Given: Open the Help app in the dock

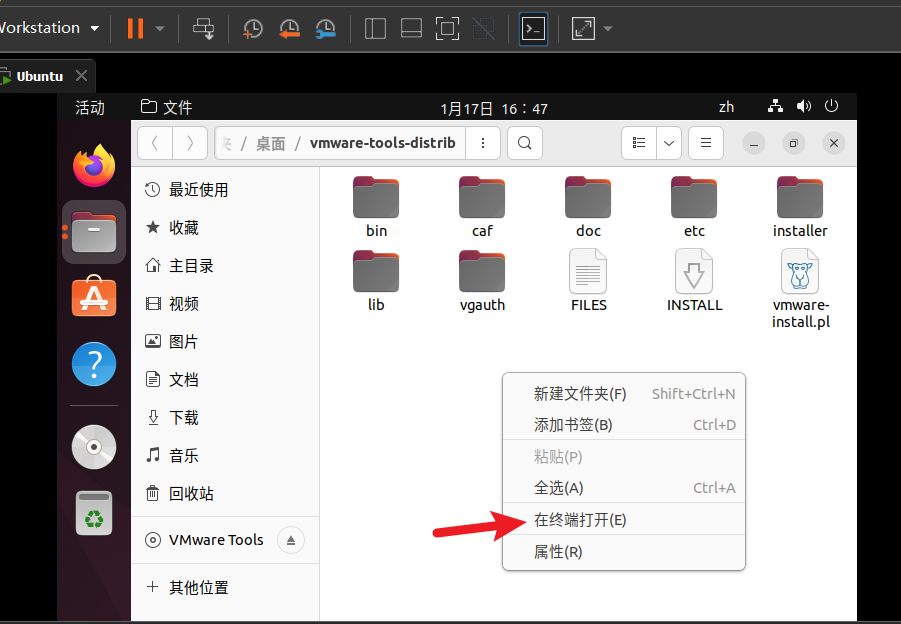Looking at the screenshot, I should pyautogui.click(x=94, y=364).
